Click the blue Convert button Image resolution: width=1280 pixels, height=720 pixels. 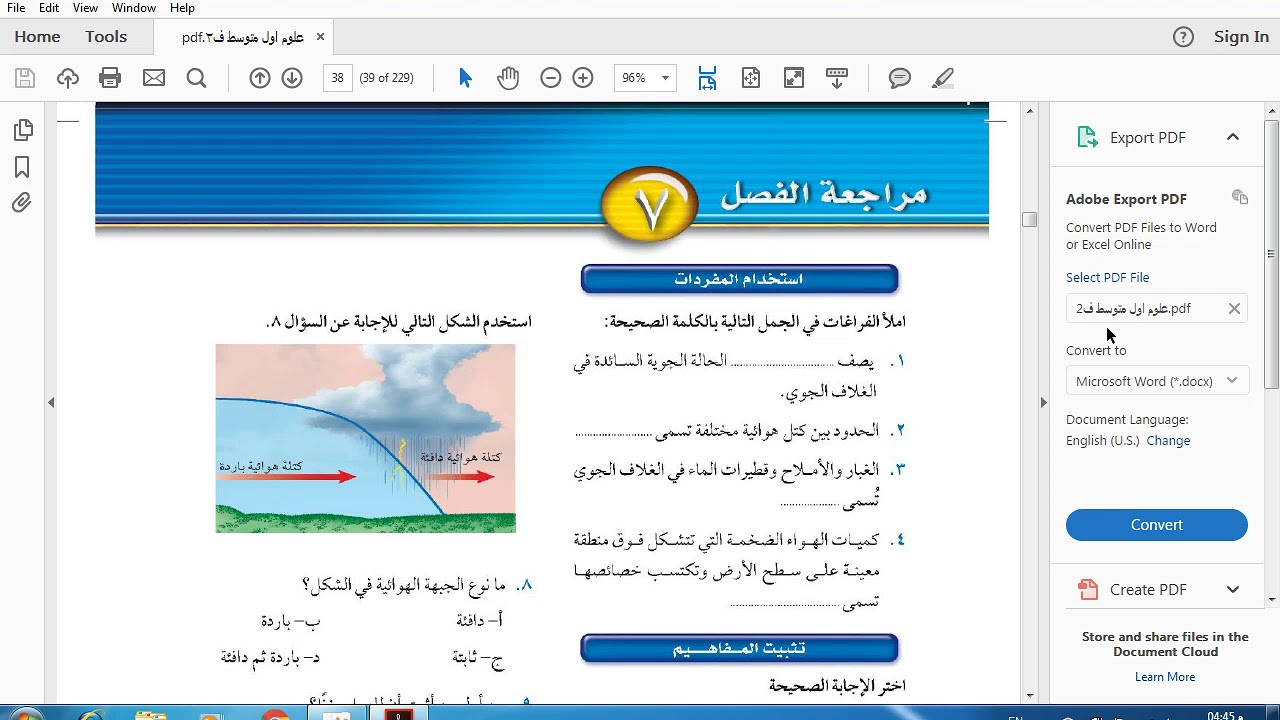(1157, 525)
